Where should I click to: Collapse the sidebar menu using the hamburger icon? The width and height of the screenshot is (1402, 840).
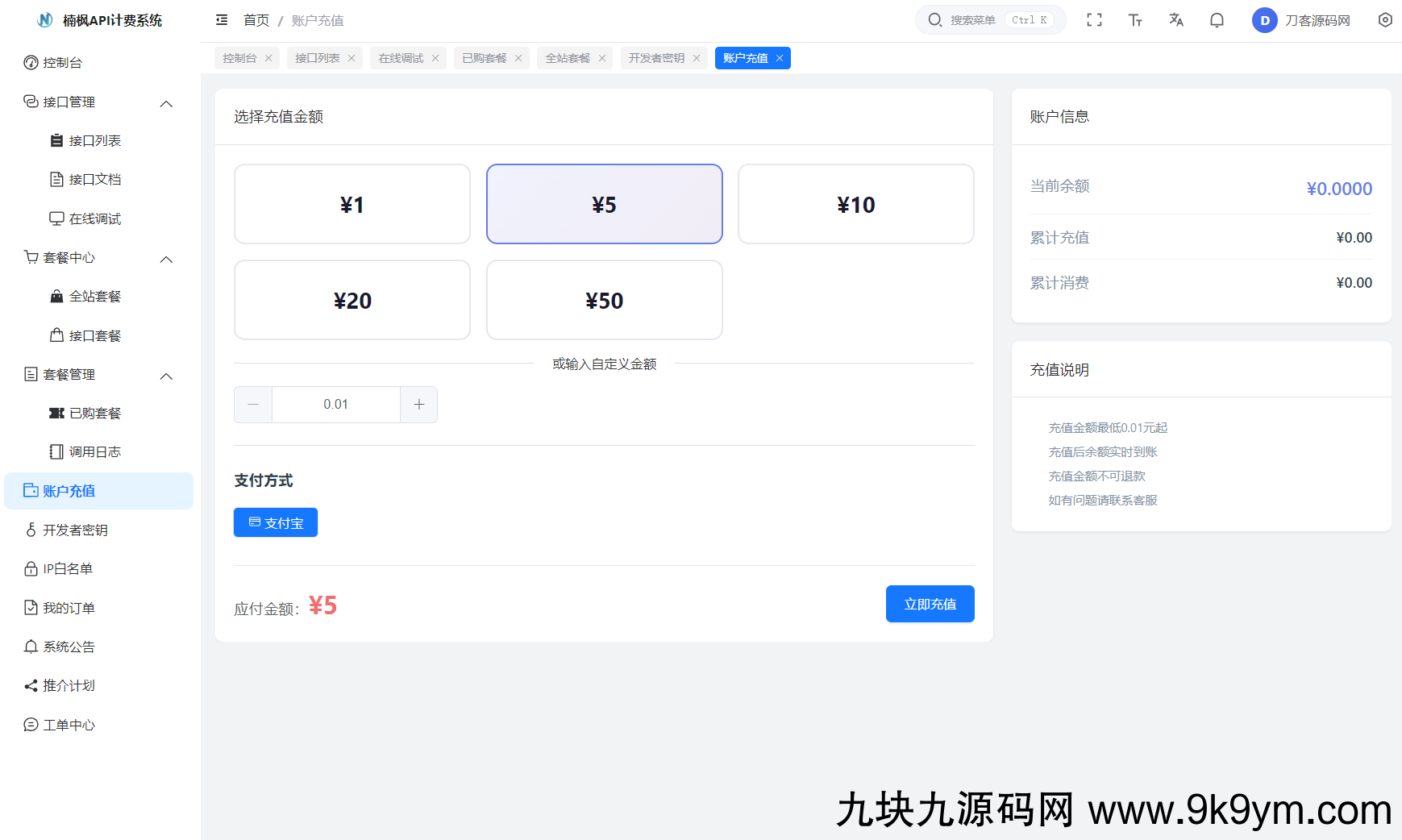coord(222,20)
